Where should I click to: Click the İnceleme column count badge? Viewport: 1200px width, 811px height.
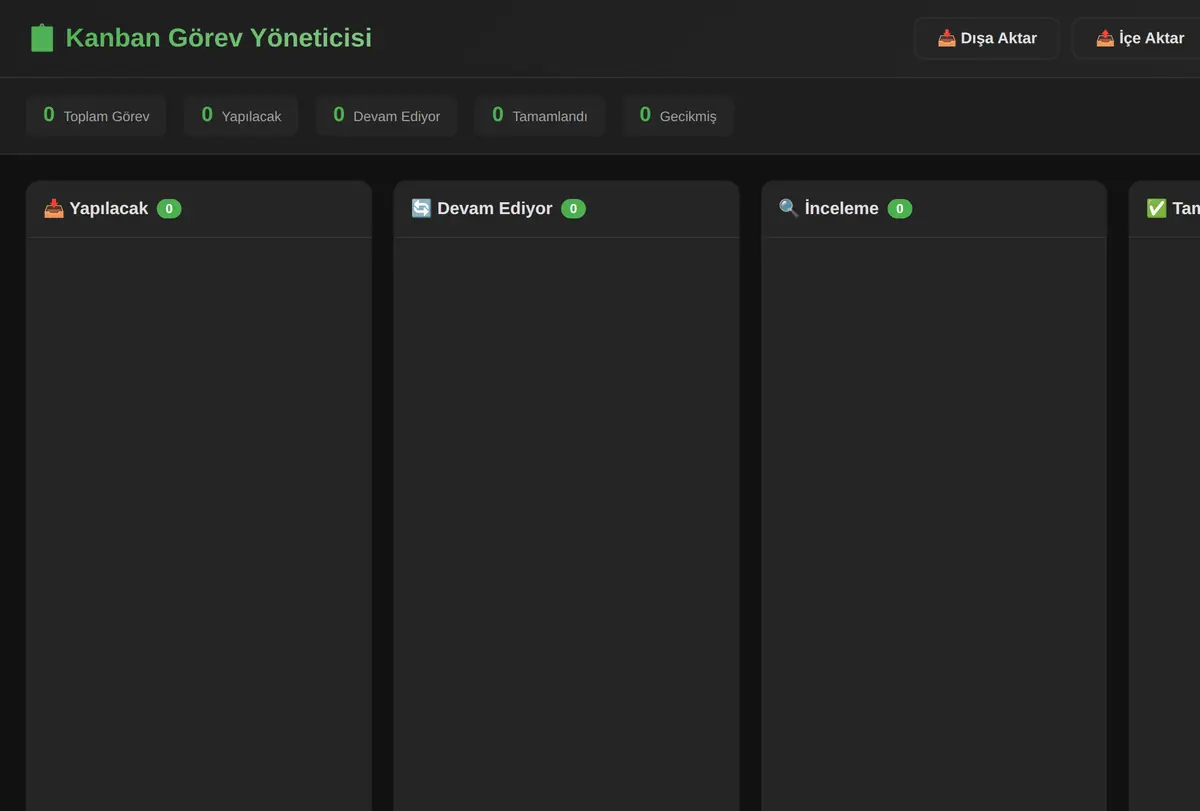point(900,209)
